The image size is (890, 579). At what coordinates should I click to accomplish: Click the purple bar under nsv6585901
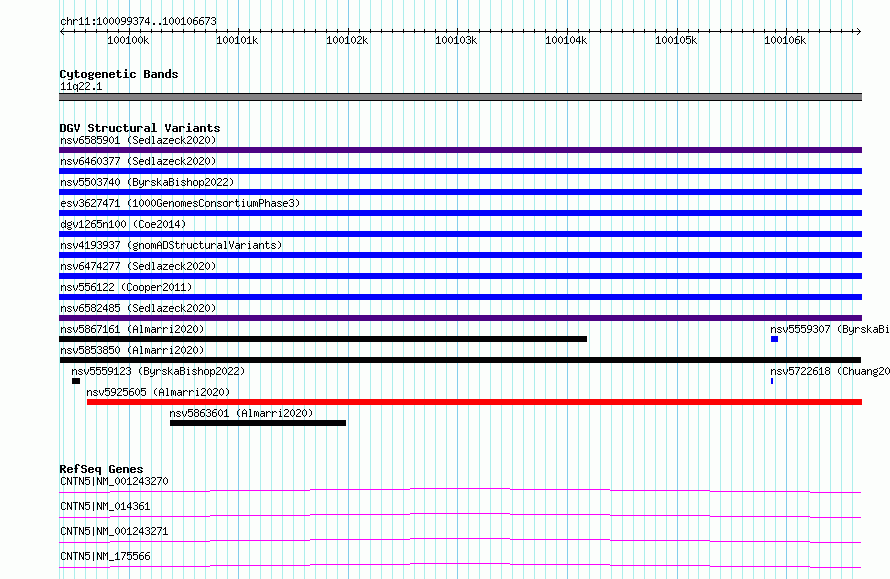coord(460,150)
